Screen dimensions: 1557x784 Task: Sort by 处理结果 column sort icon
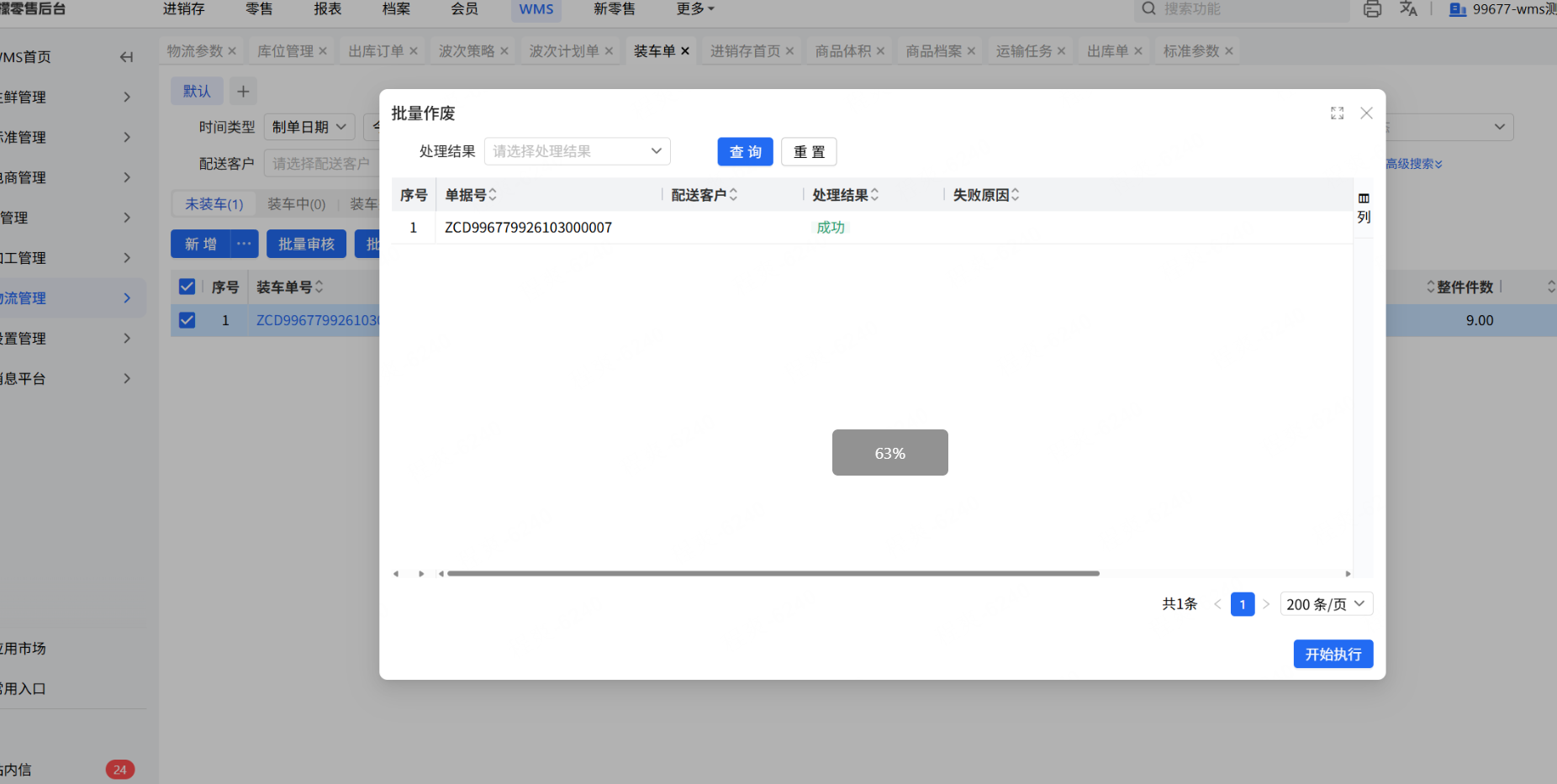[x=874, y=195]
